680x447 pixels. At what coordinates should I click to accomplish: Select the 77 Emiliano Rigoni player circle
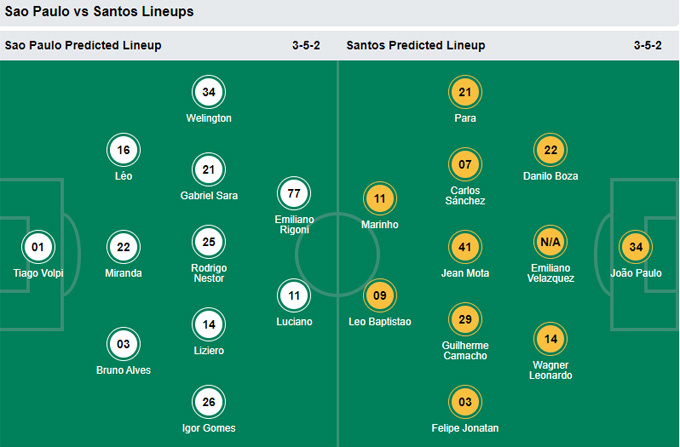click(x=294, y=193)
